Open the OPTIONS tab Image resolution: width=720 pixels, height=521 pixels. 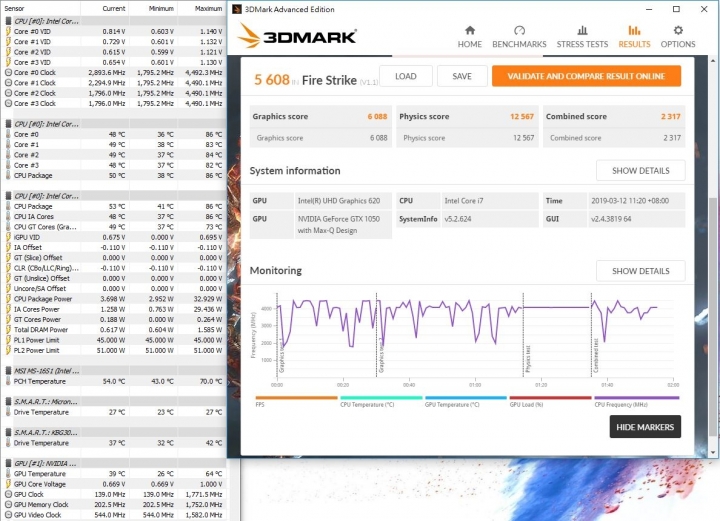point(678,37)
